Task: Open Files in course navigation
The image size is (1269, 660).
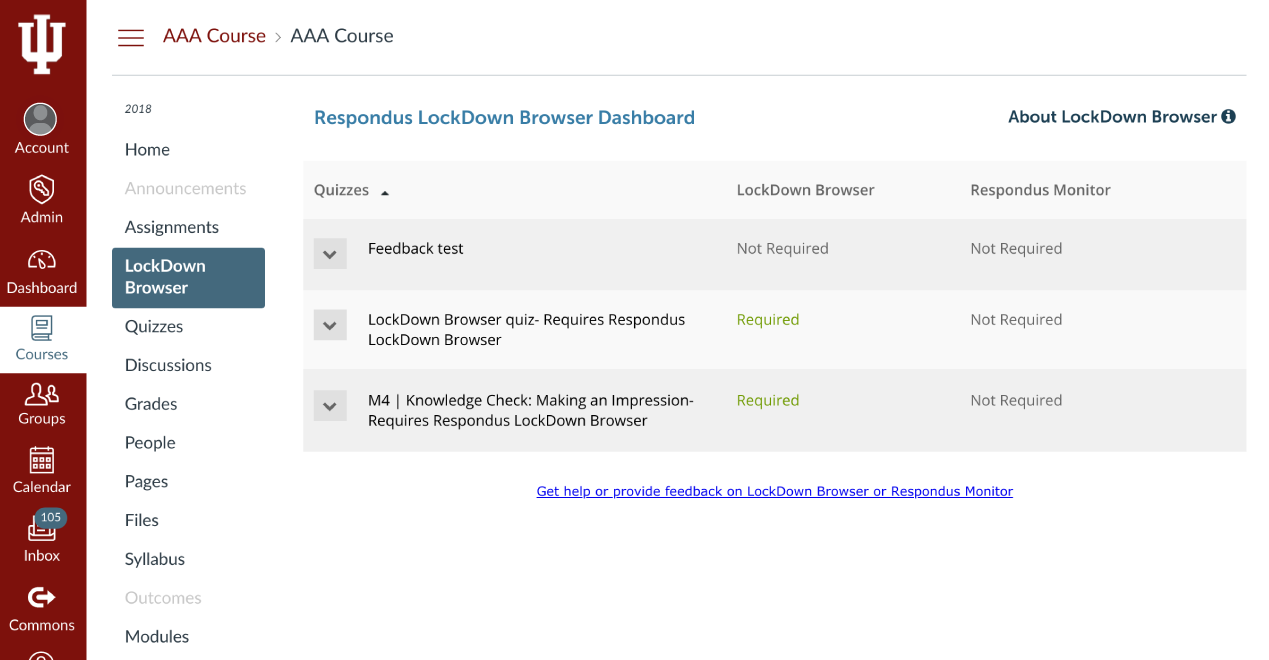Action: point(142,521)
